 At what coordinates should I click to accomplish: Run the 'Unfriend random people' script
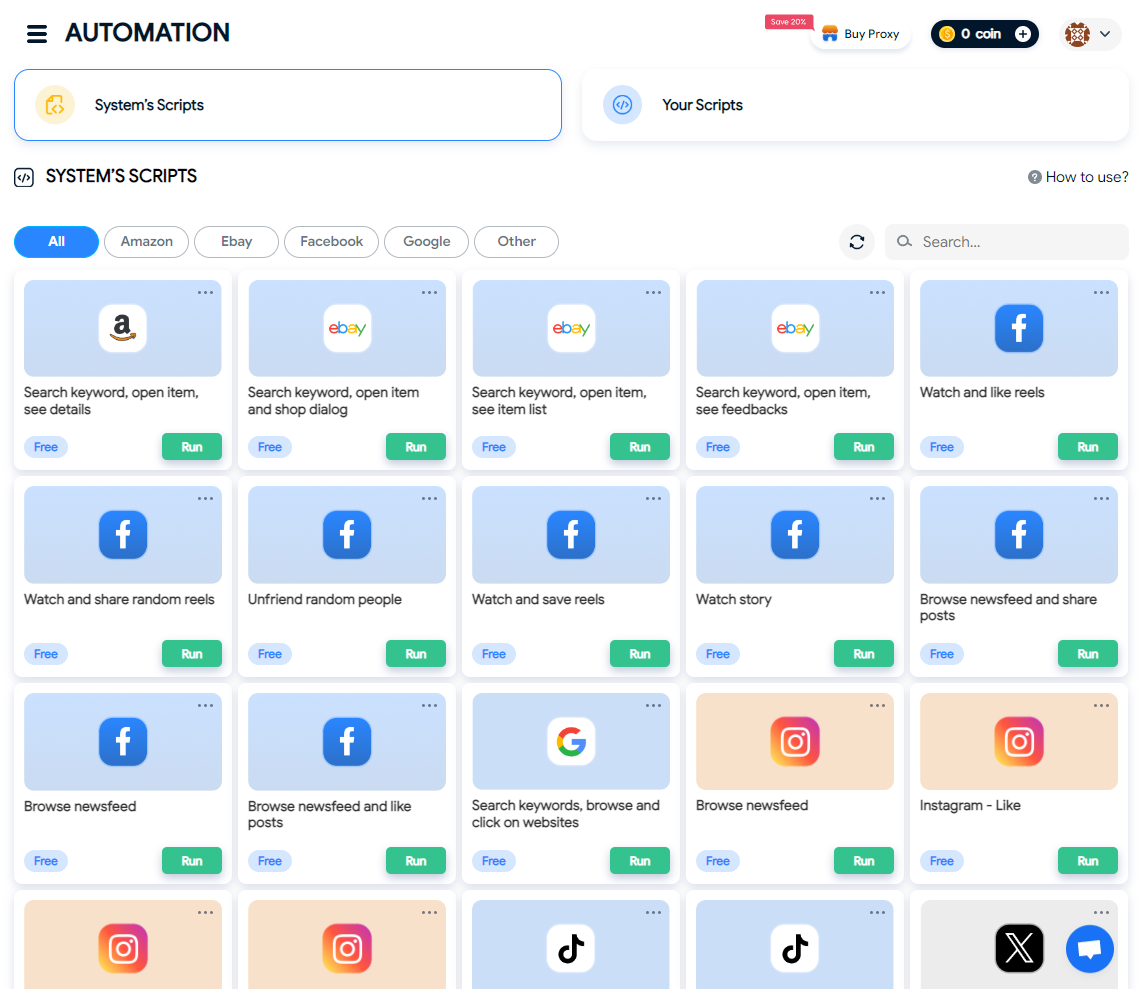[x=416, y=654]
